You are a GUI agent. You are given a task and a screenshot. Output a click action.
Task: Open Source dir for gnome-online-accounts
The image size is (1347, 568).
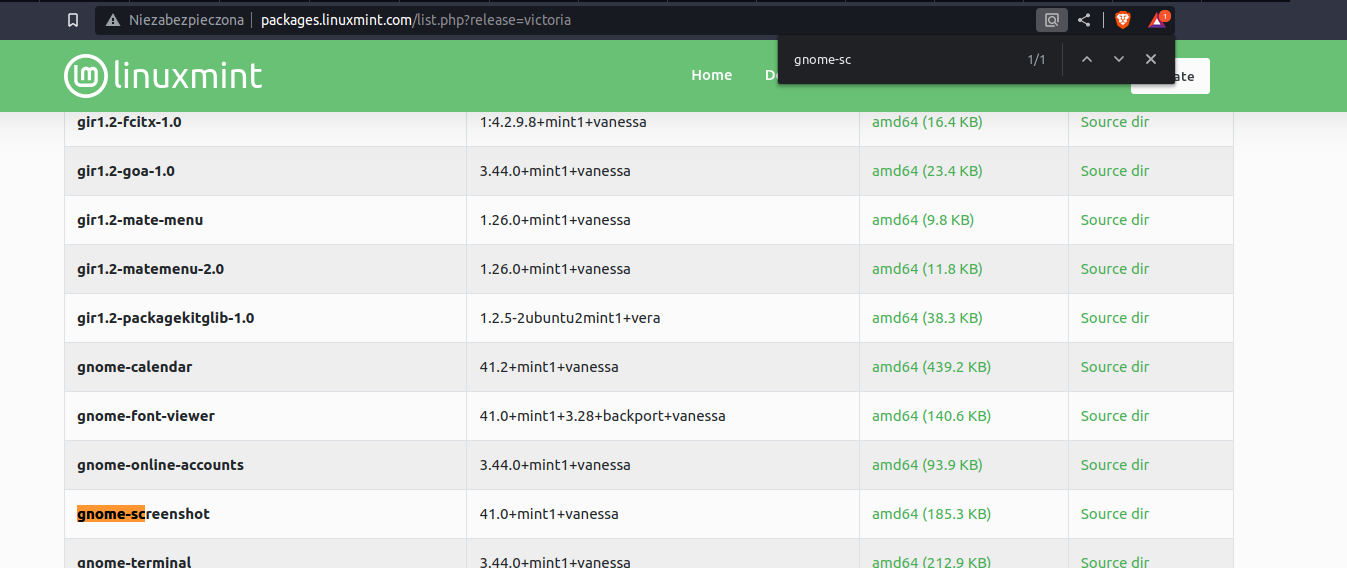[1115, 465]
